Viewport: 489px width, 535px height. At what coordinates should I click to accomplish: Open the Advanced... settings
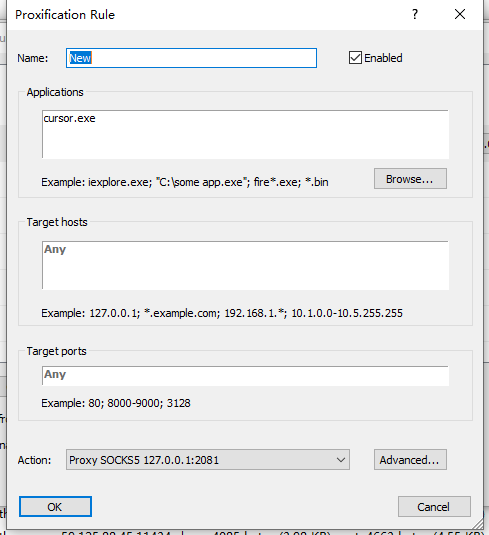point(410,460)
